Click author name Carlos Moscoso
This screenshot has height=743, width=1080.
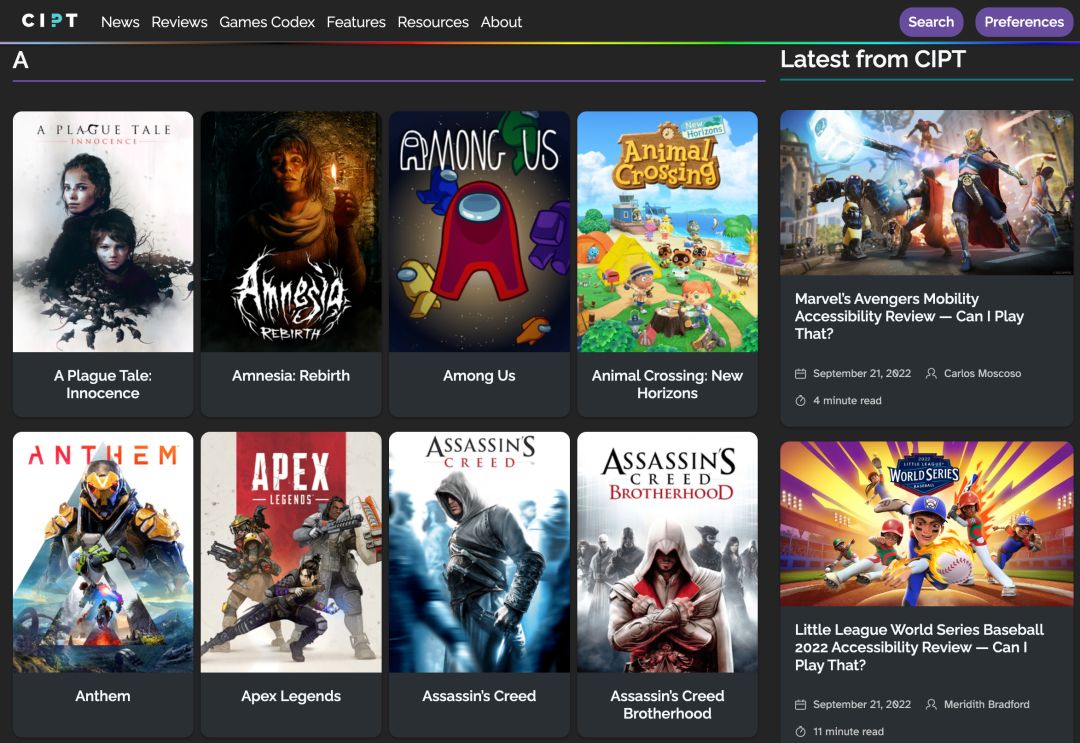982,373
